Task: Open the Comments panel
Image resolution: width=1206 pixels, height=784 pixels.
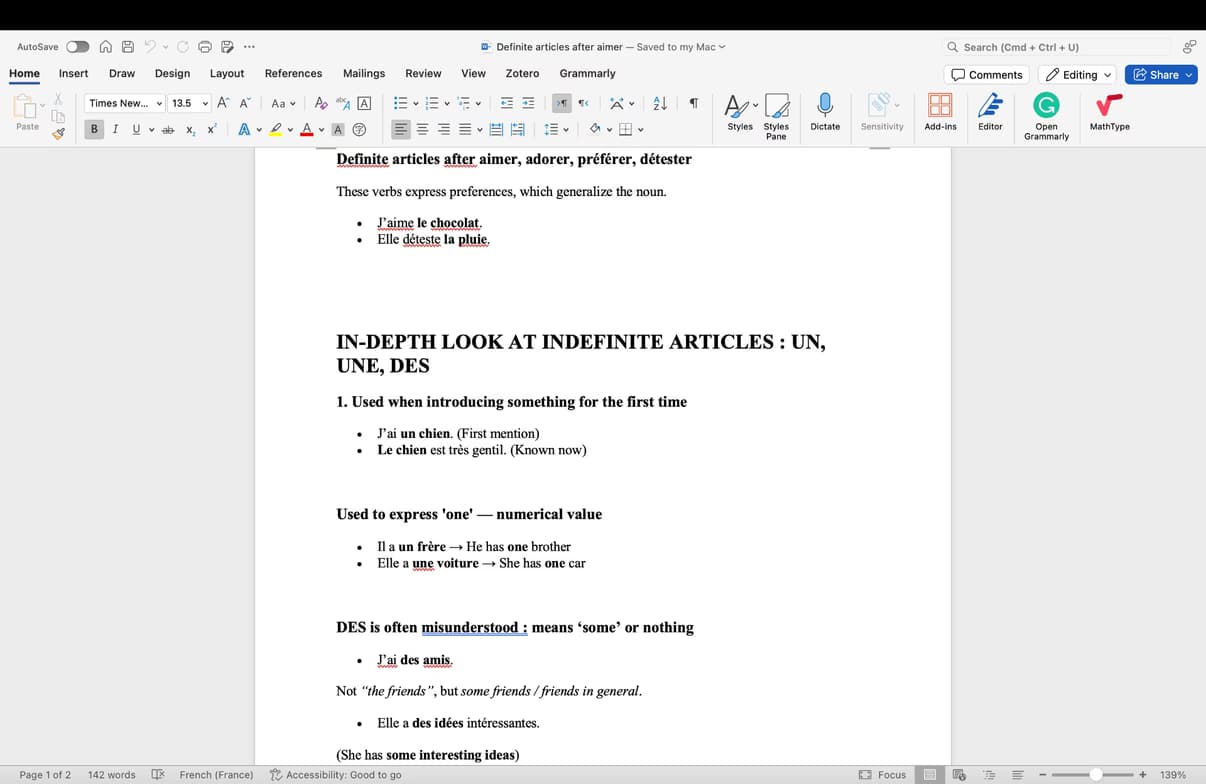Action: pyautogui.click(x=987, y=74)
